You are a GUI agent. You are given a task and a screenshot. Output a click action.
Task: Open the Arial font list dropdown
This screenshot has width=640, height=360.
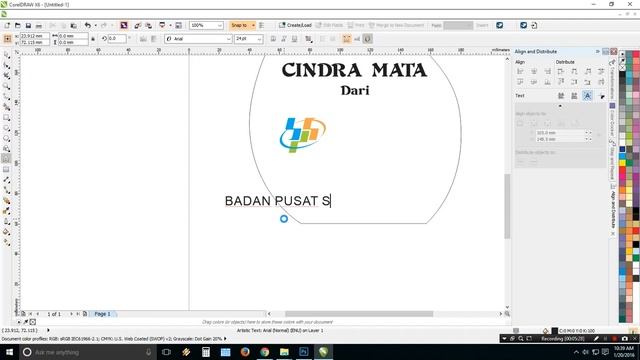[x=229, y=39]
